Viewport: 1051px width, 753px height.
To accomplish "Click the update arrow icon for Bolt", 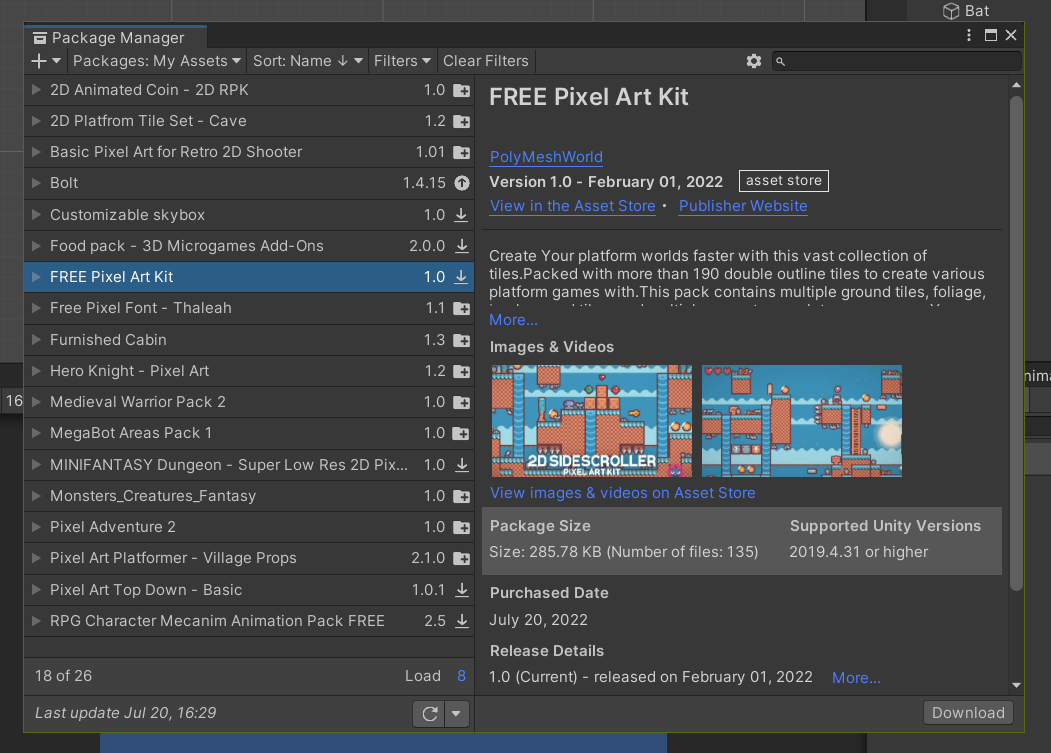I will coord(462,183).
